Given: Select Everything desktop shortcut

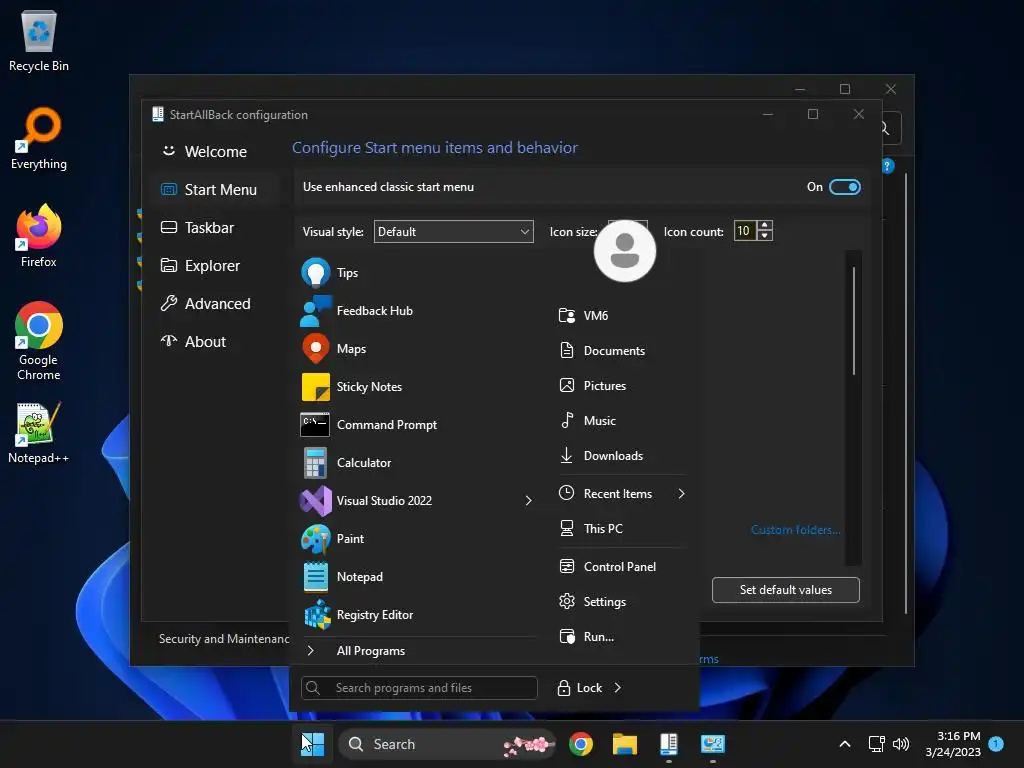Looking at the screenshot, I should 39,139.
